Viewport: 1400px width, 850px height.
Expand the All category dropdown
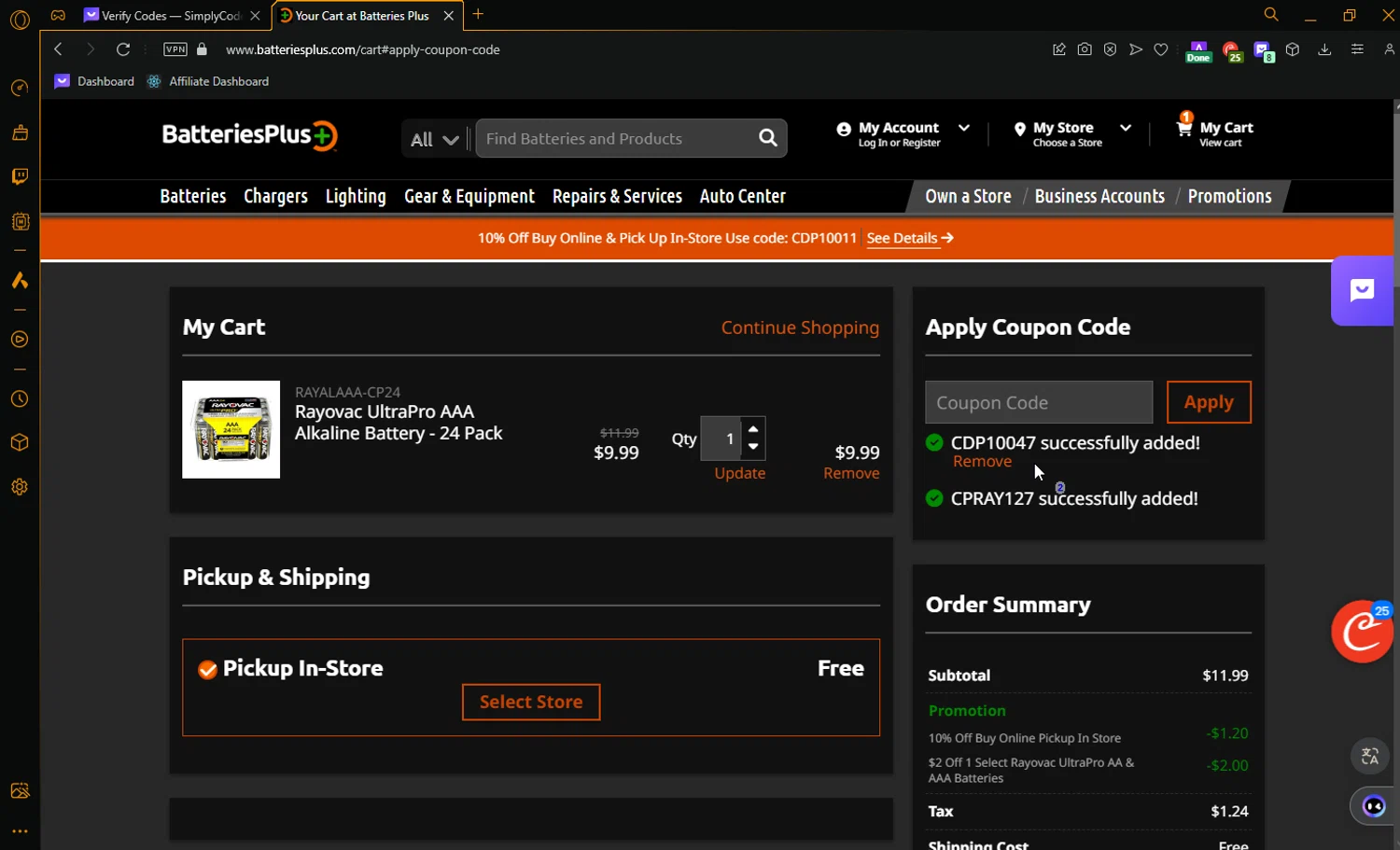(435, 139)
